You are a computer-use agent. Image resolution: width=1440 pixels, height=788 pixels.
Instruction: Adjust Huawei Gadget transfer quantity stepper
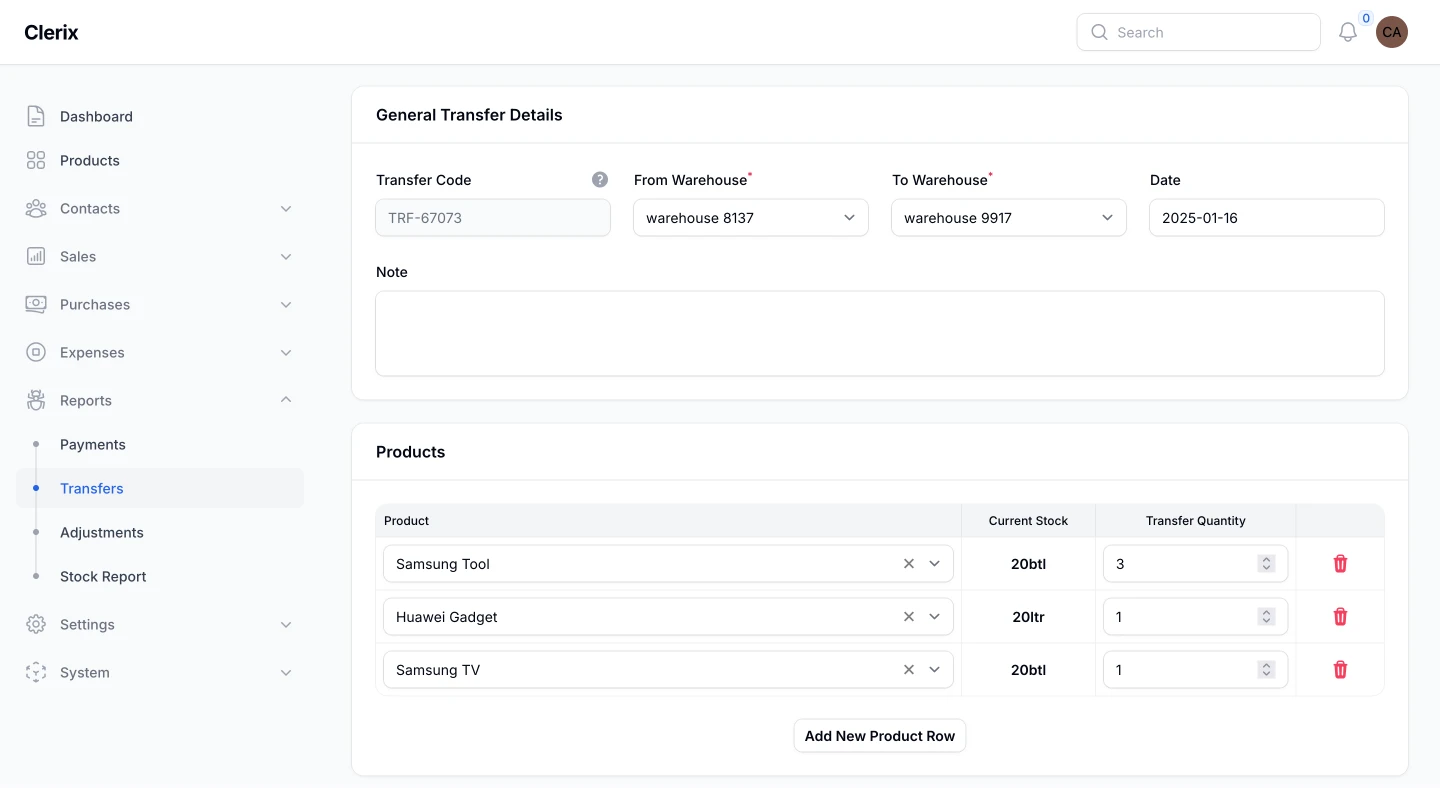tap(1266, 617)
